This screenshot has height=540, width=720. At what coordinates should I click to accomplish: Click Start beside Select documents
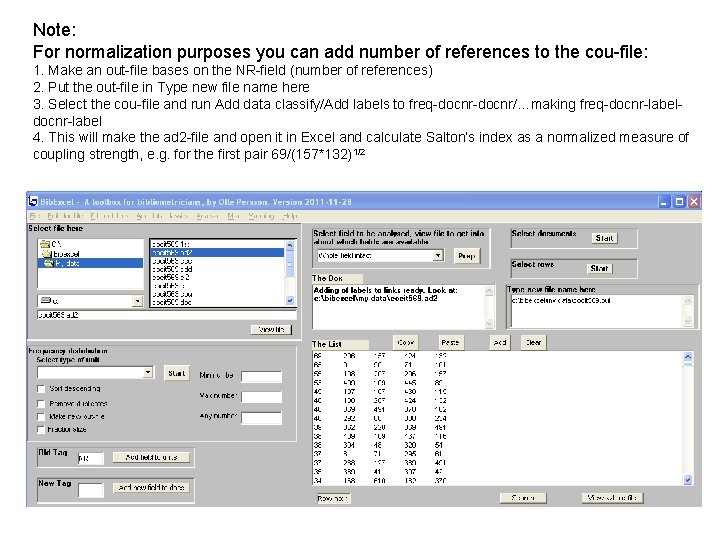pyautogui.click(x=604, y=238)
